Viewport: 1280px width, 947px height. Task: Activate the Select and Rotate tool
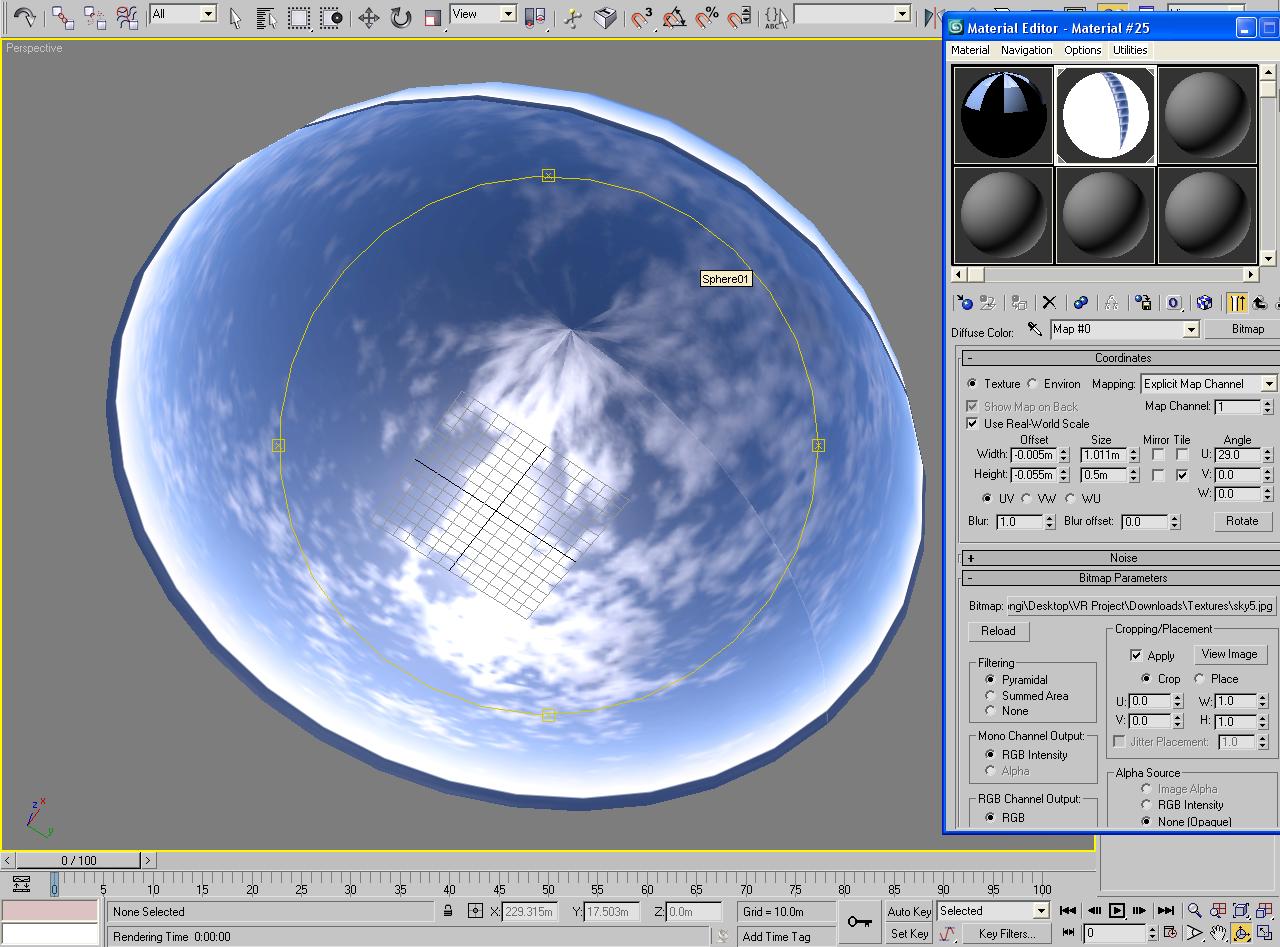(401, 17)
